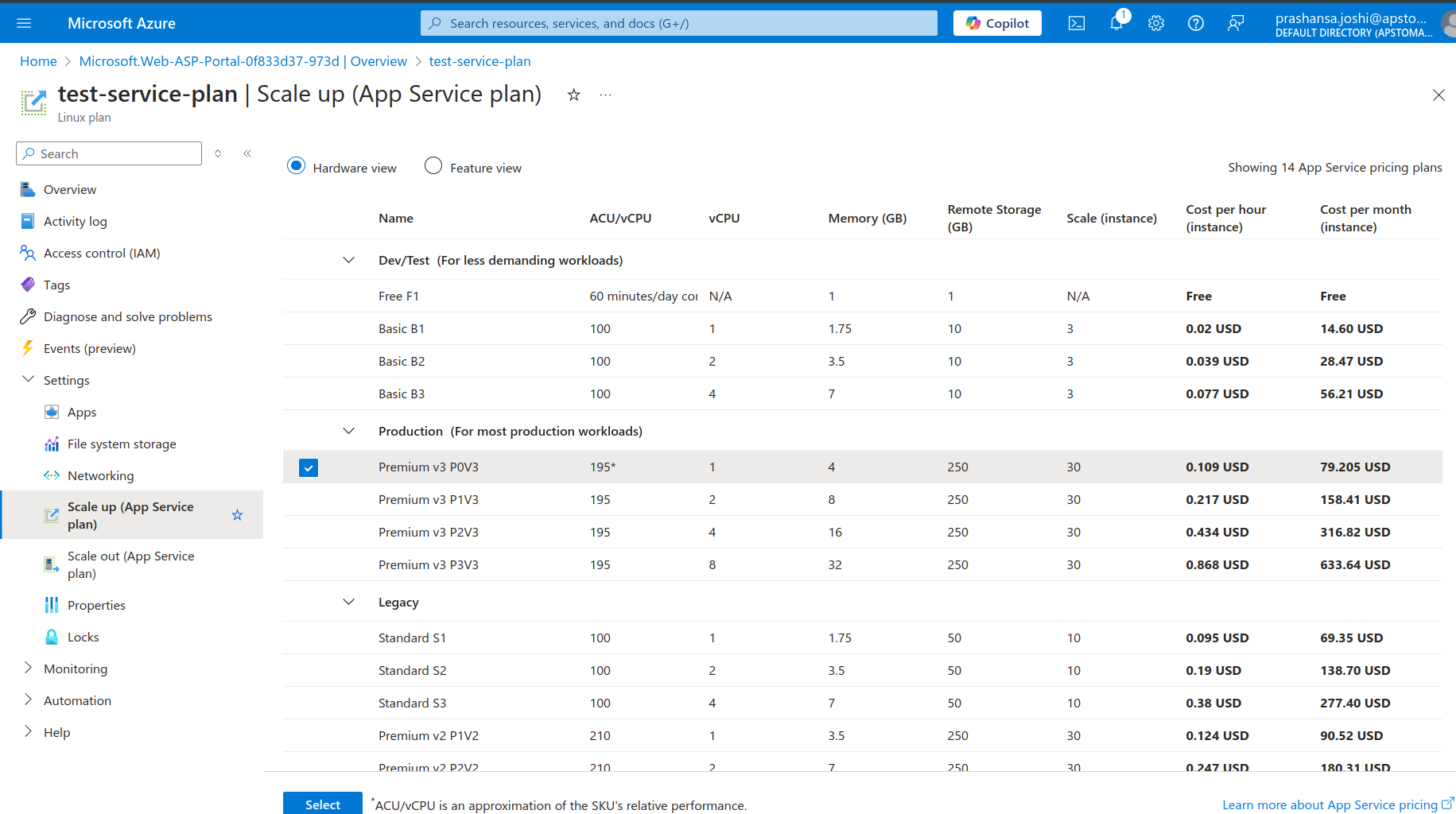Open the Help question mark icon
The image size is (1456, 814).
pos(1195,23)
